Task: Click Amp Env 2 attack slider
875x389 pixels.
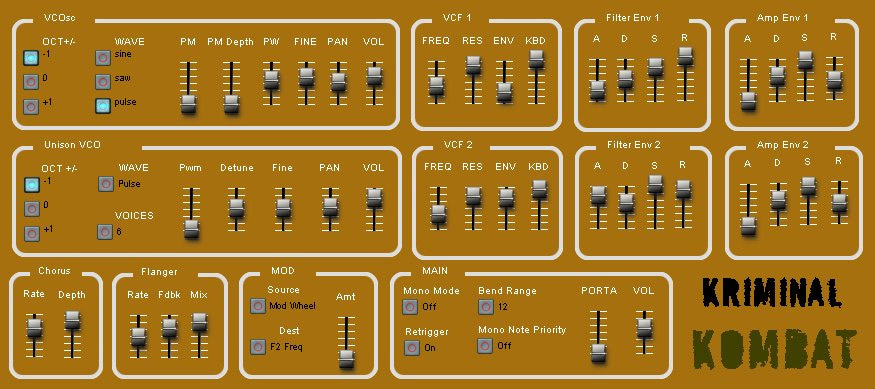Action: click(748, 226)
